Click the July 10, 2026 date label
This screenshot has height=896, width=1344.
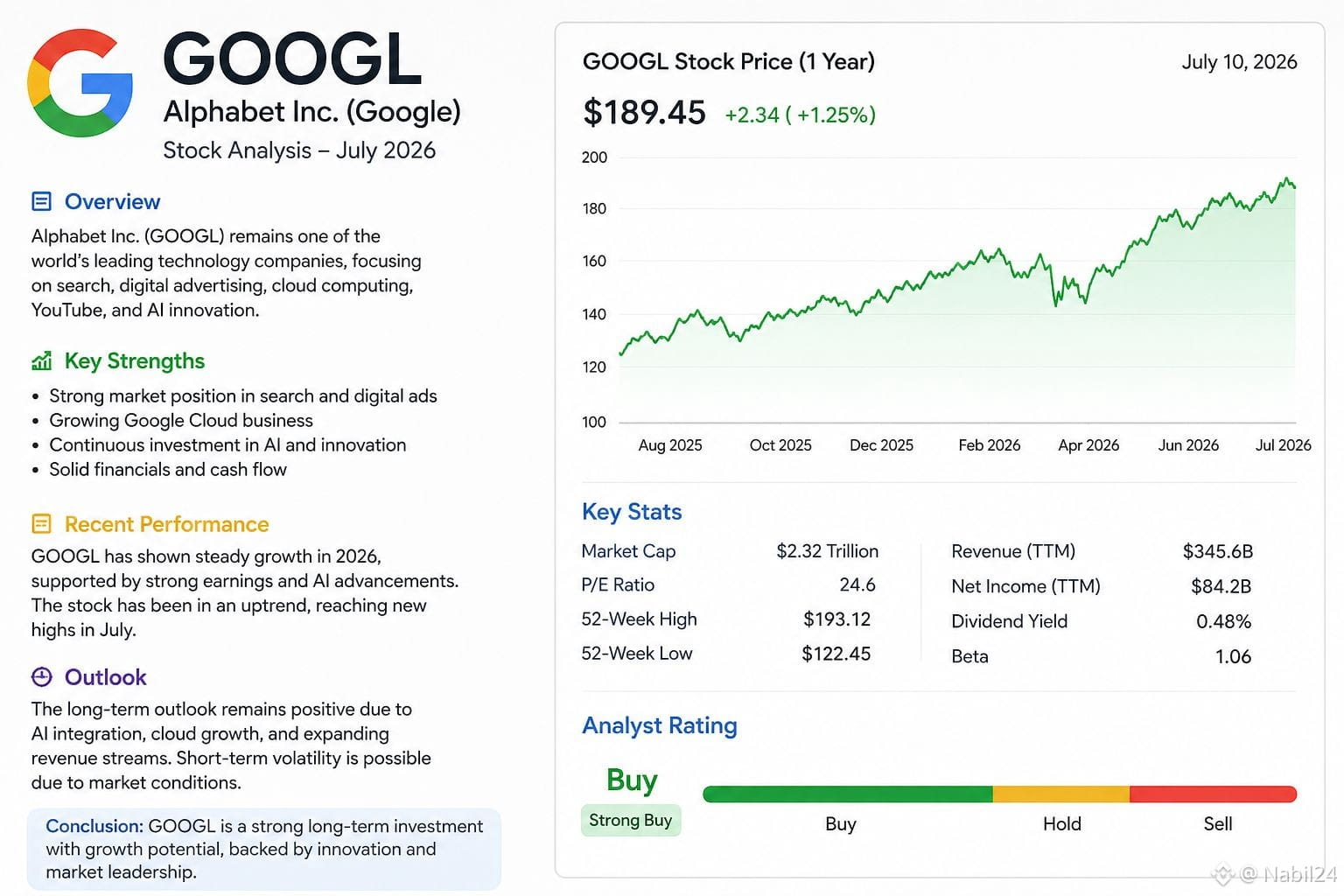[1239, 62]
